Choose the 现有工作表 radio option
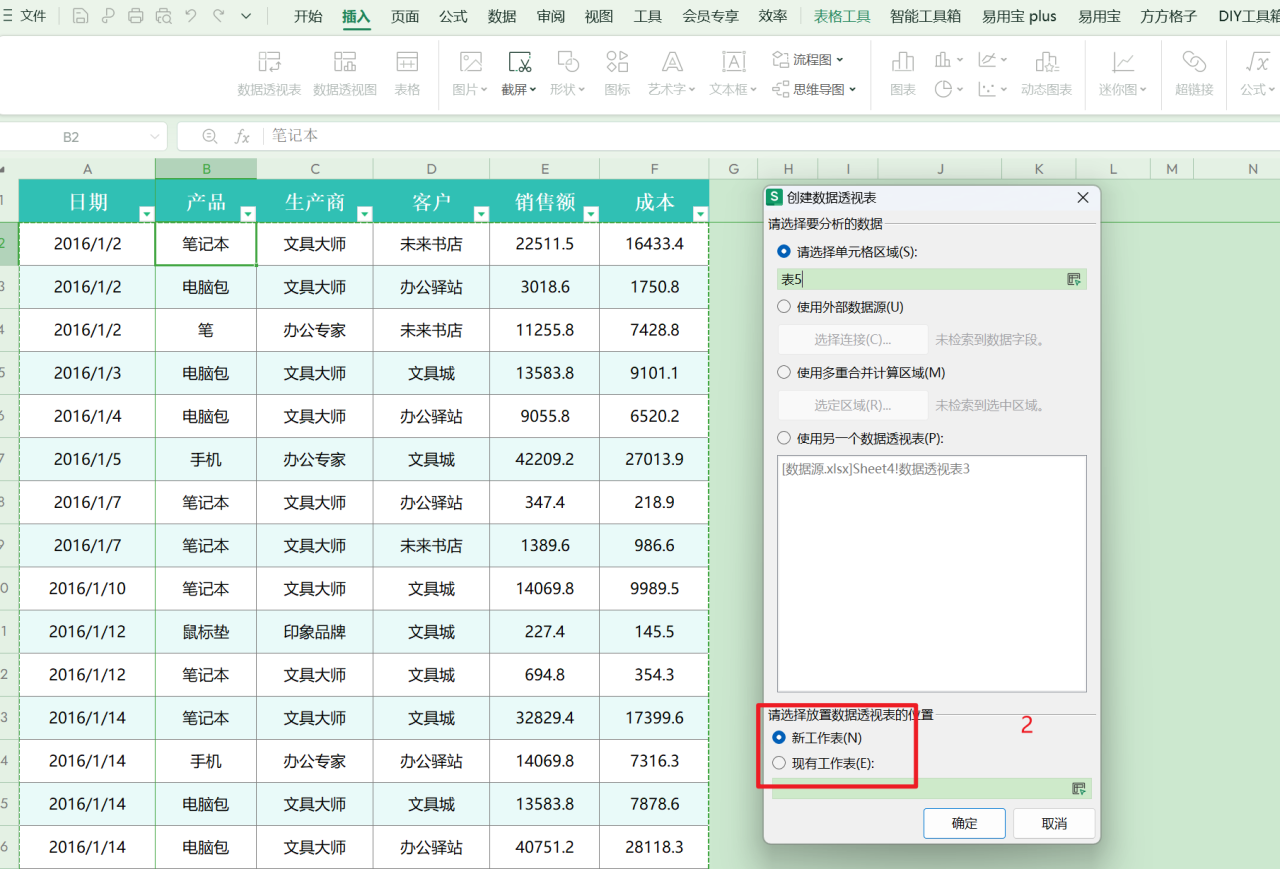 779,763
